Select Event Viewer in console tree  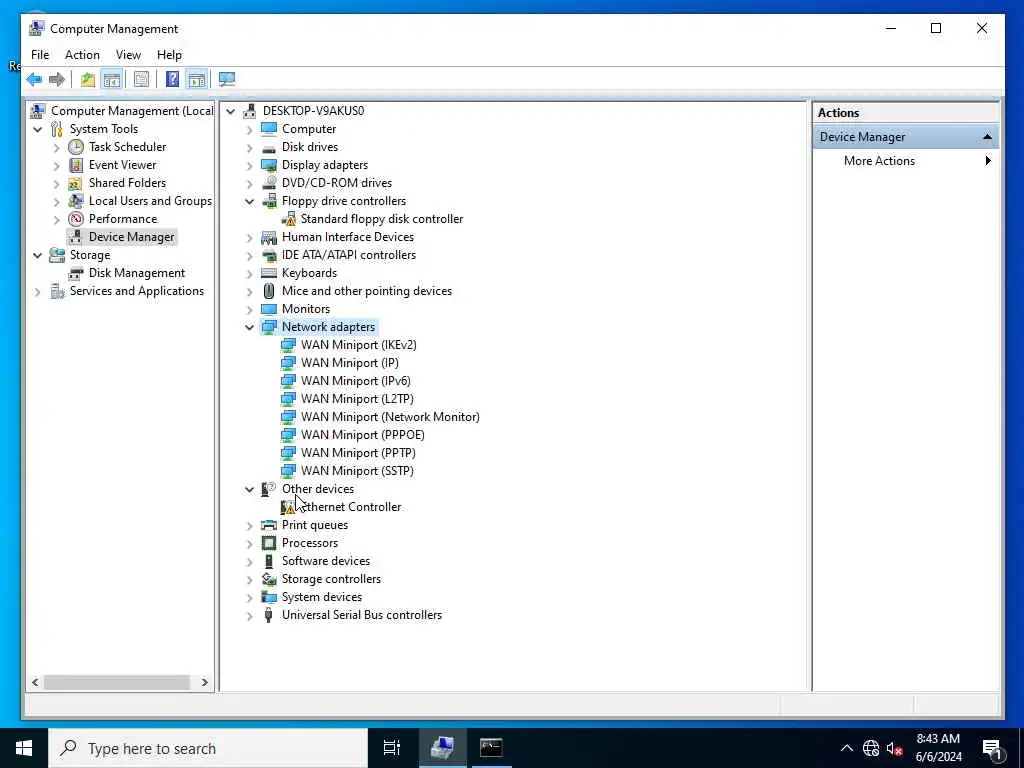point(122,165)
